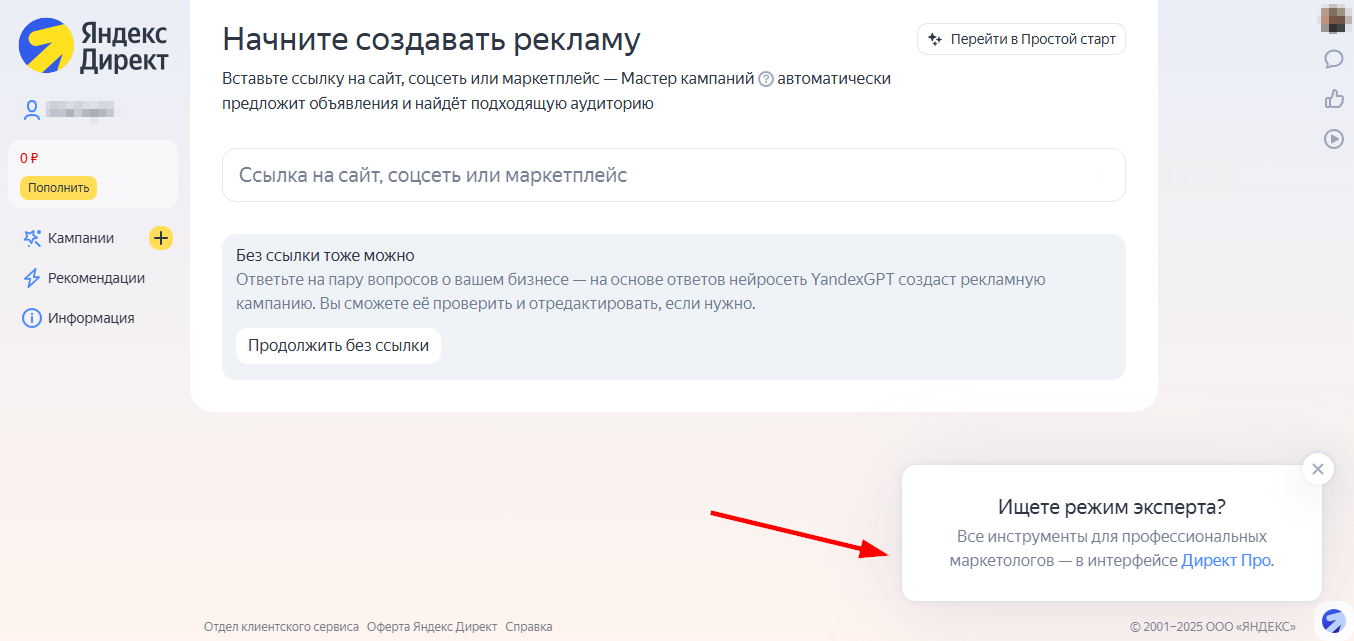This screenshot has height=641, width=1354.
Task: Open the Оферта Яндекс Директ link
Action: (432, 627)
